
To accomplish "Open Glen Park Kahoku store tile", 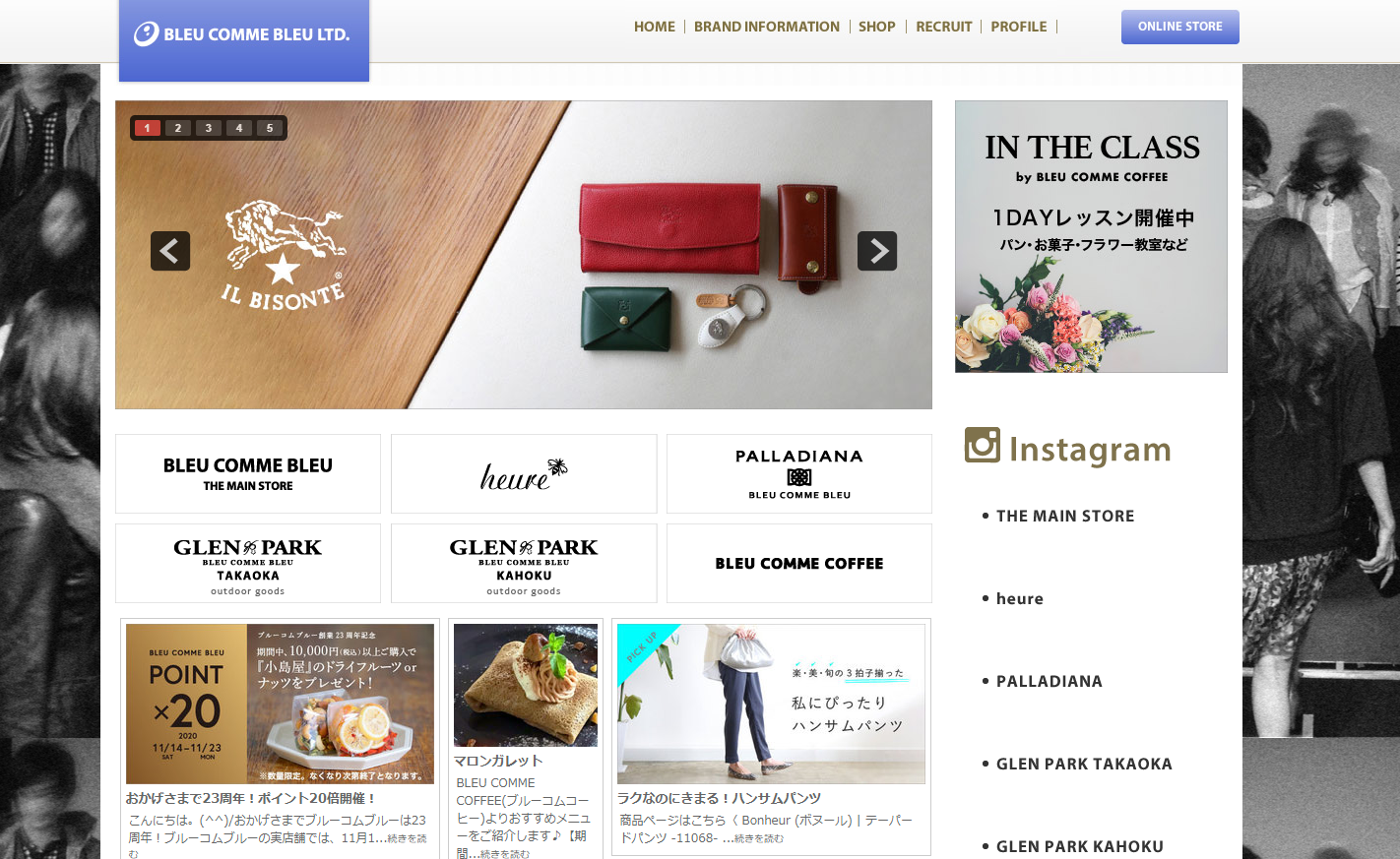I will 524,563.
